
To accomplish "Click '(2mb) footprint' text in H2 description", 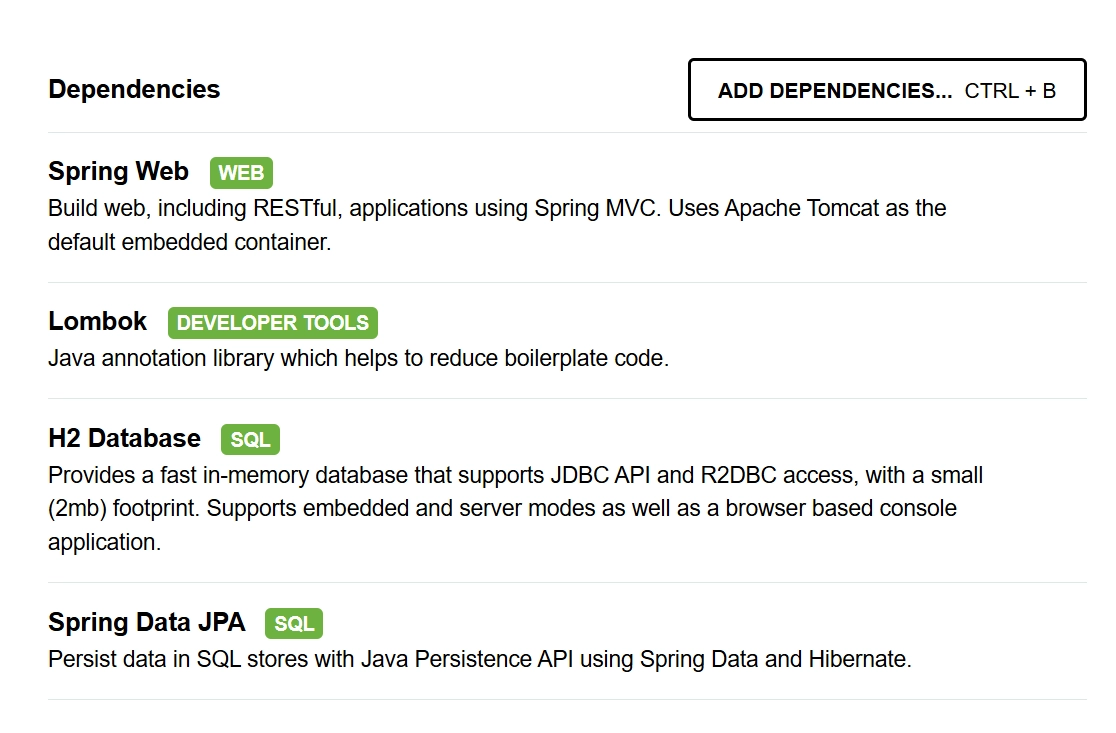I will click(x=123, y=508).
